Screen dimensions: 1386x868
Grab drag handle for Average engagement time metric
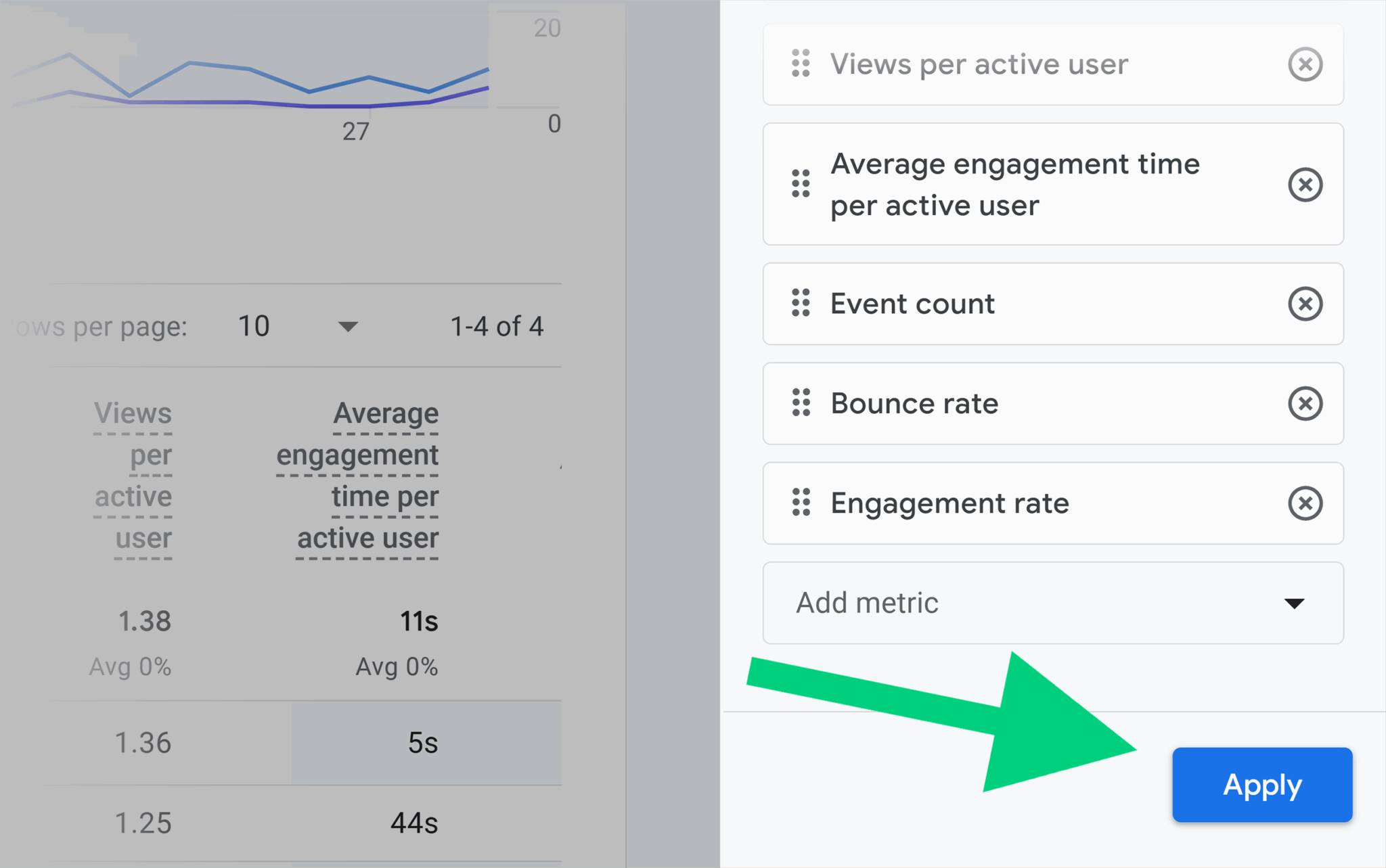(x=801, y=184)
